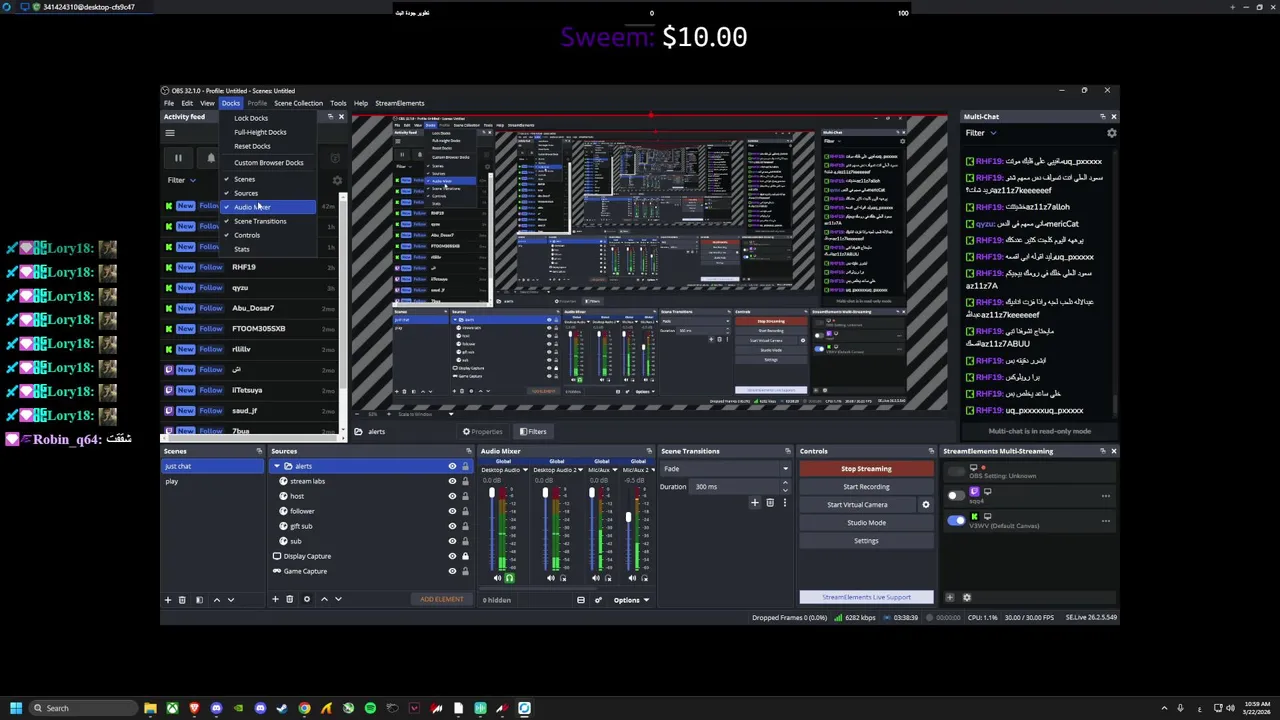1280x720 pixels.
Task: Enable sqq4 Twitch streaming toggle
Action: click(956, 496)
